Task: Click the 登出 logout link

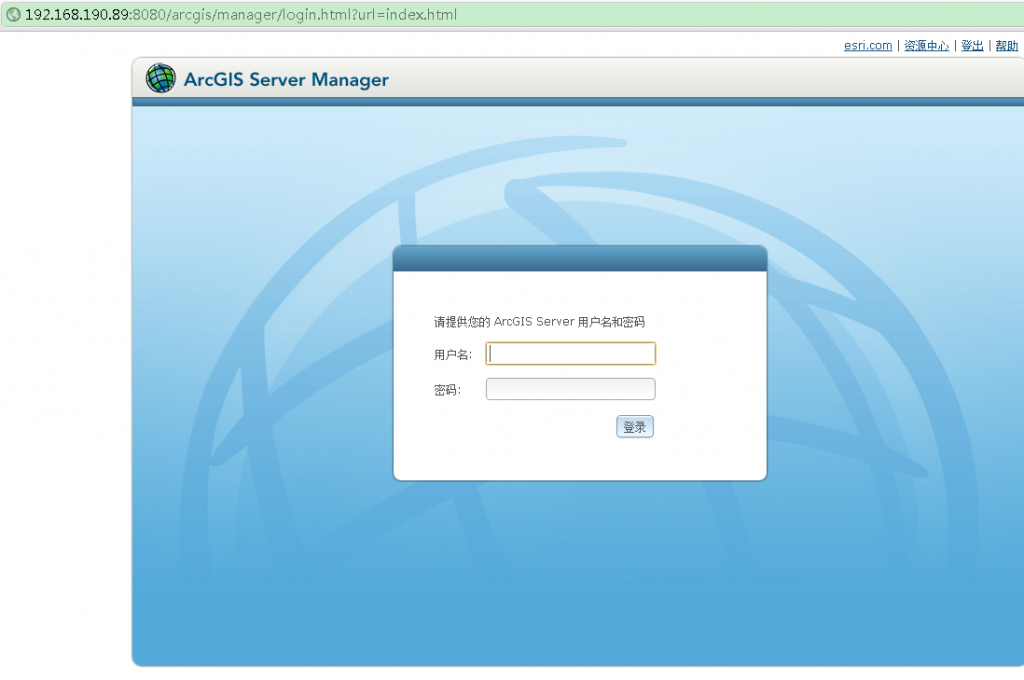Action: click(971, 45)
